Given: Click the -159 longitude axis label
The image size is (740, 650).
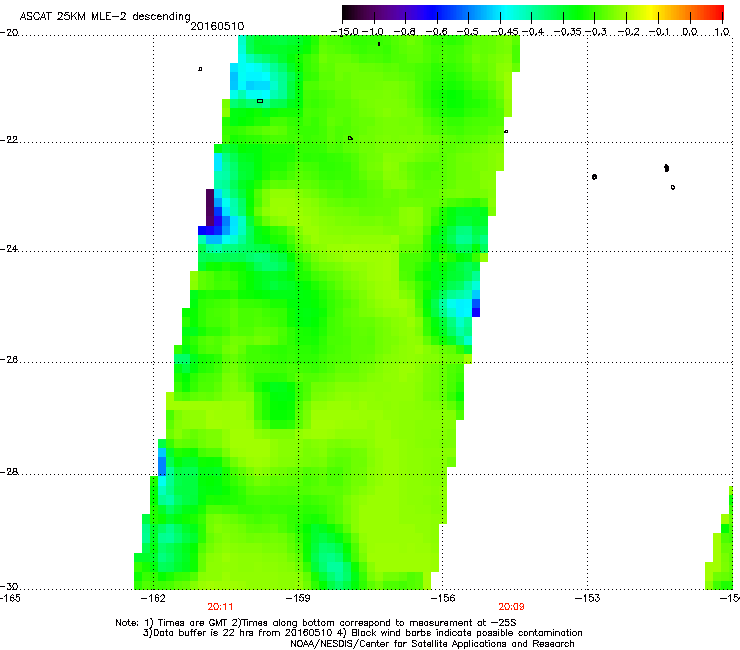Looking at the screenshot, I should pos(298,598).
